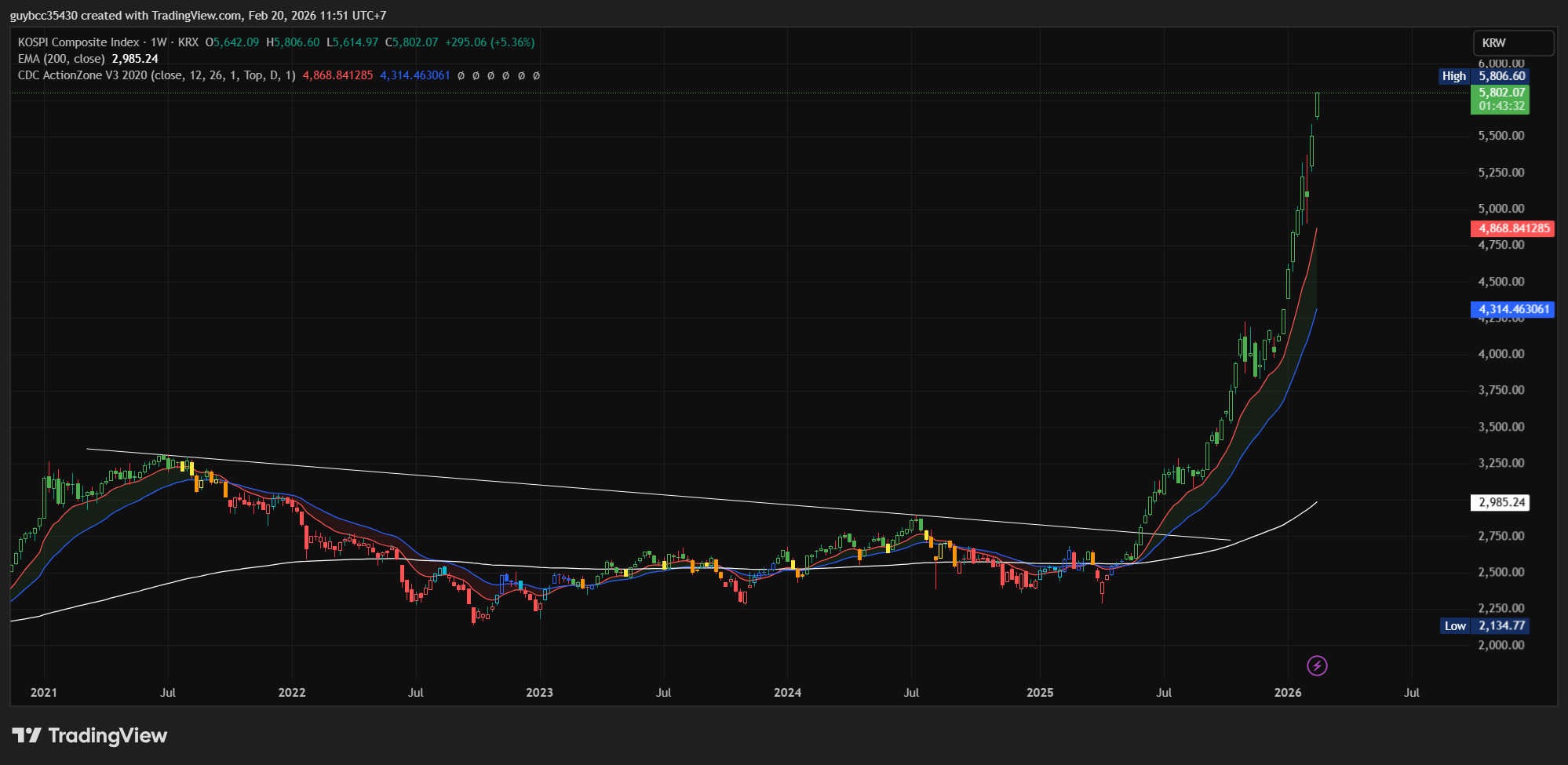Click the 5,500.00 price scale value
Screen dimensions: 1568x765
(x=1501, y=136)
